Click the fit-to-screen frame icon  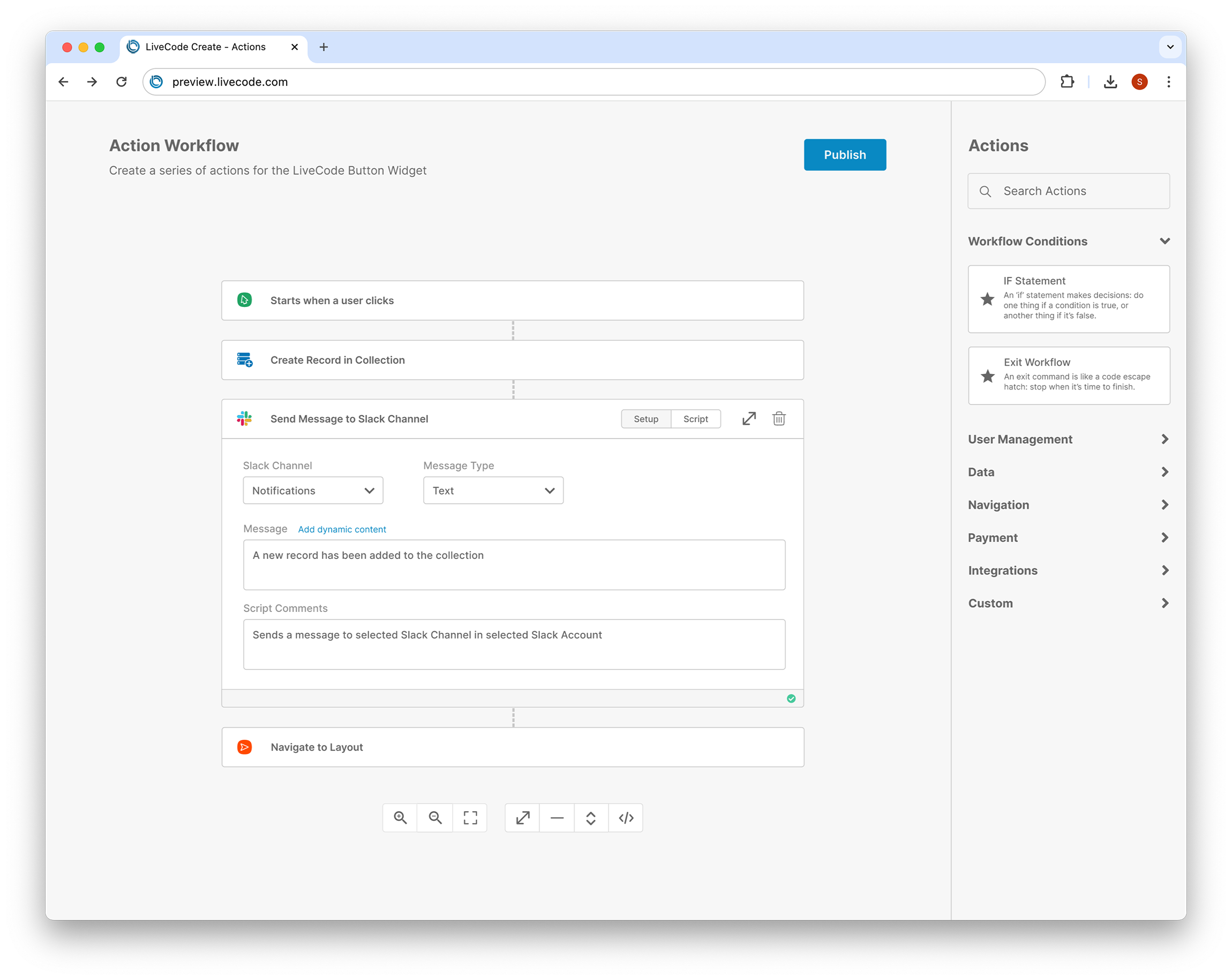click(x=470, y=818)
